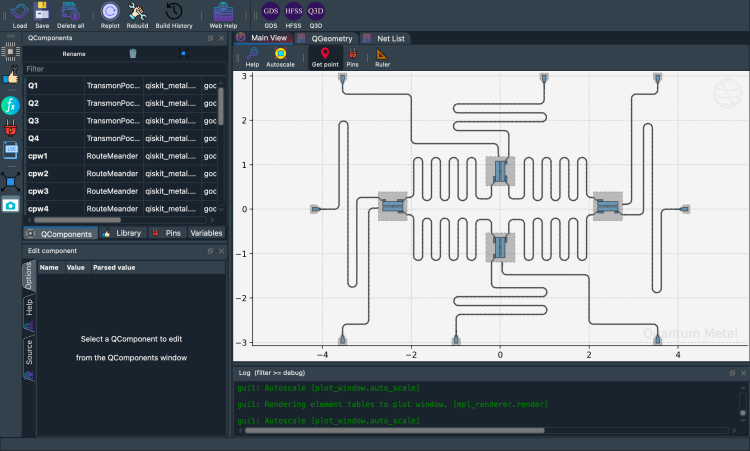This screenshot has width=750, height=451.
Task: Open the Source vertical tab
Action: click(x=29, y=359)
